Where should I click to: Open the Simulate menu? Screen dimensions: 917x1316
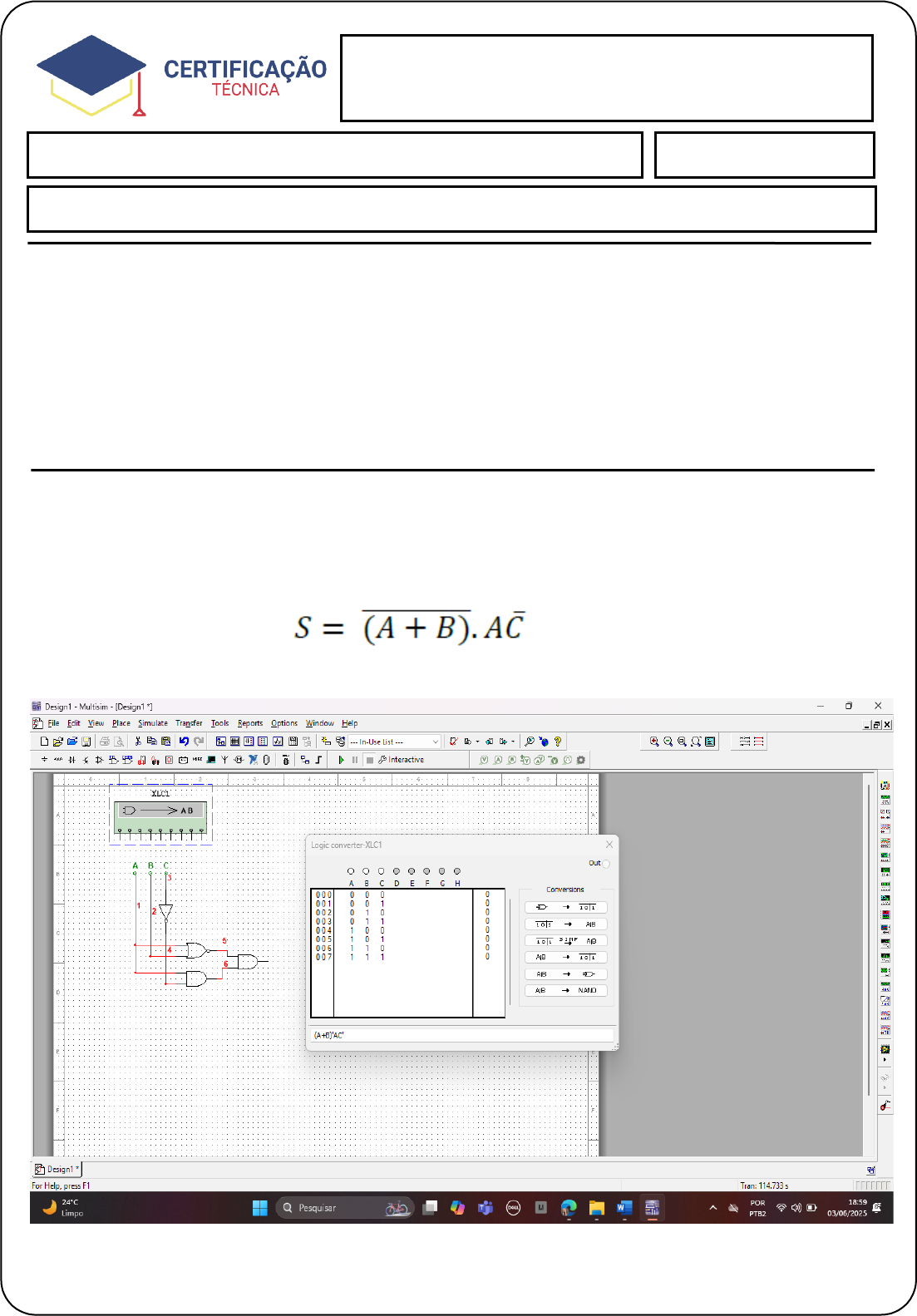pos(152,723)
